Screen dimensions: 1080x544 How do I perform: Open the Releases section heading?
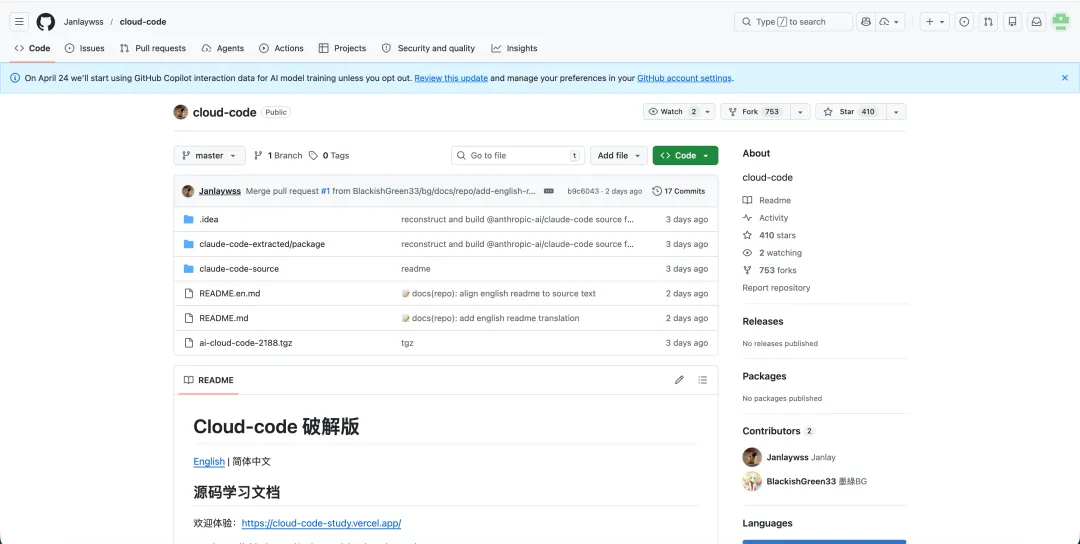(762, 322)
